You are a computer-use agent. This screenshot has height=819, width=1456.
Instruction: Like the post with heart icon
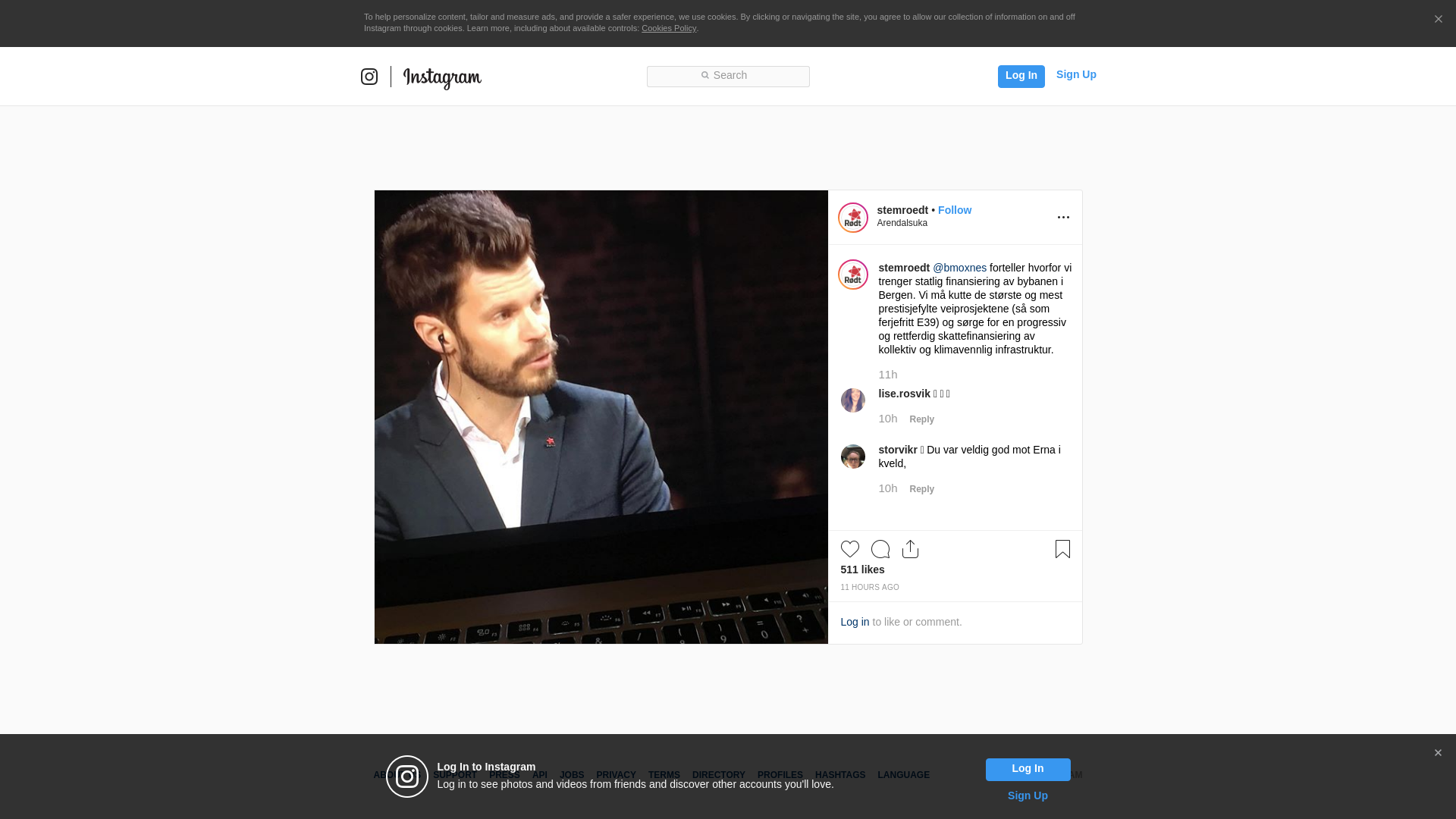pos(850,549)
